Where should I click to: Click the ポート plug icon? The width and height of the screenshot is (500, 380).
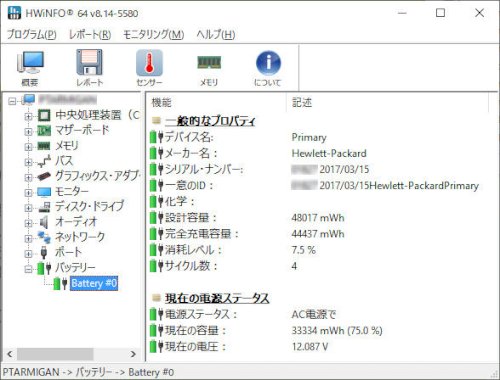44,252
